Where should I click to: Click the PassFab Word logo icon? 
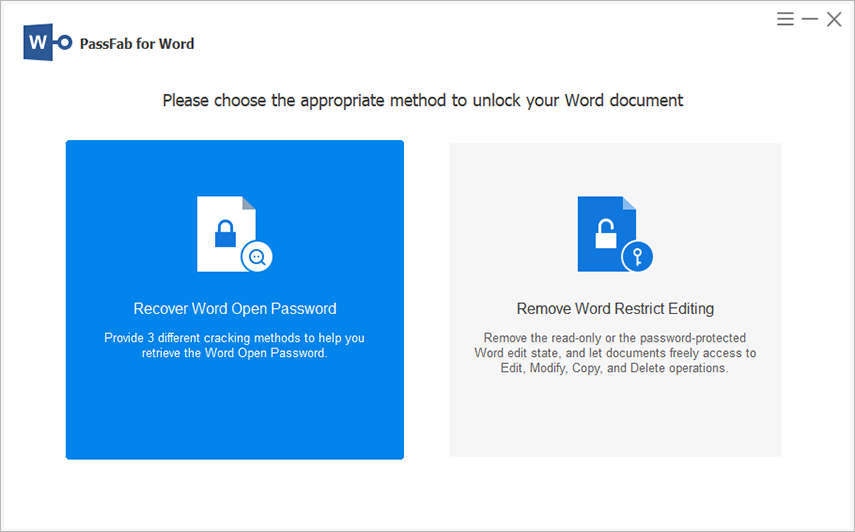pyautogui.click(x=48, y=43)
